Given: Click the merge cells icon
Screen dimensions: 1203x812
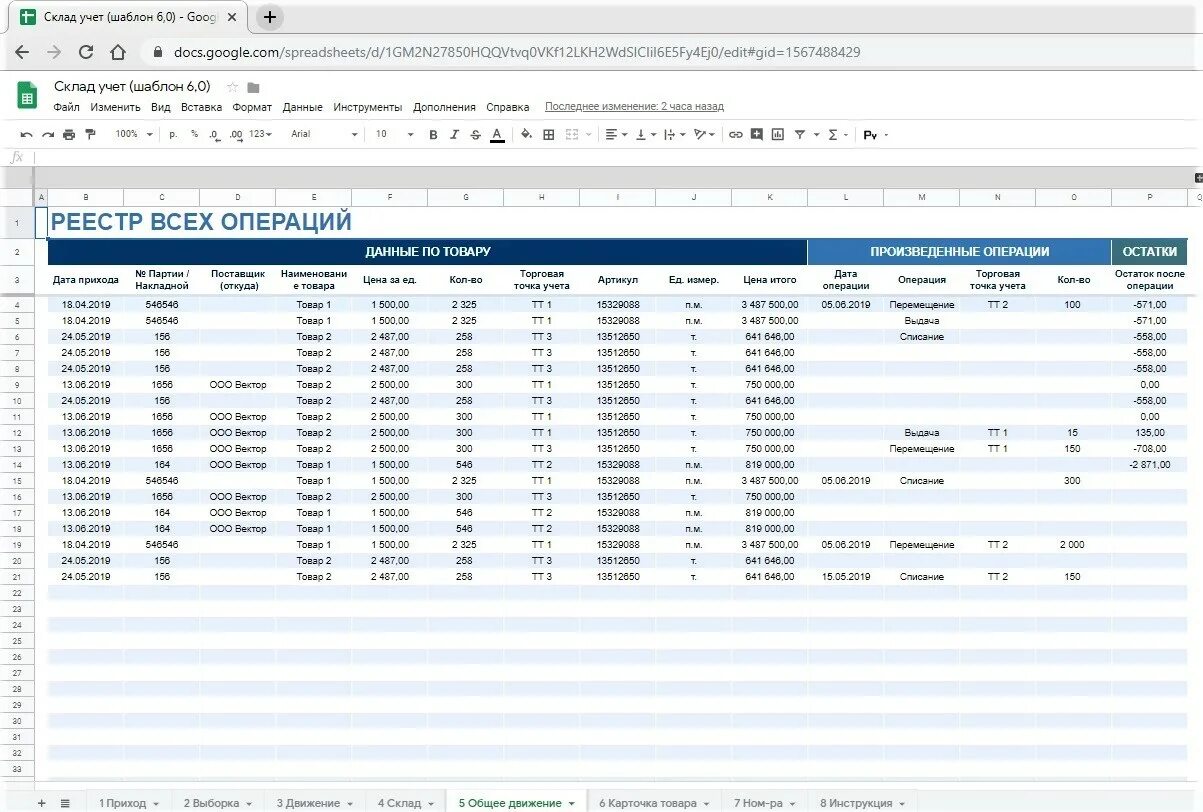Looking at the screenshot, I should 573,134.
